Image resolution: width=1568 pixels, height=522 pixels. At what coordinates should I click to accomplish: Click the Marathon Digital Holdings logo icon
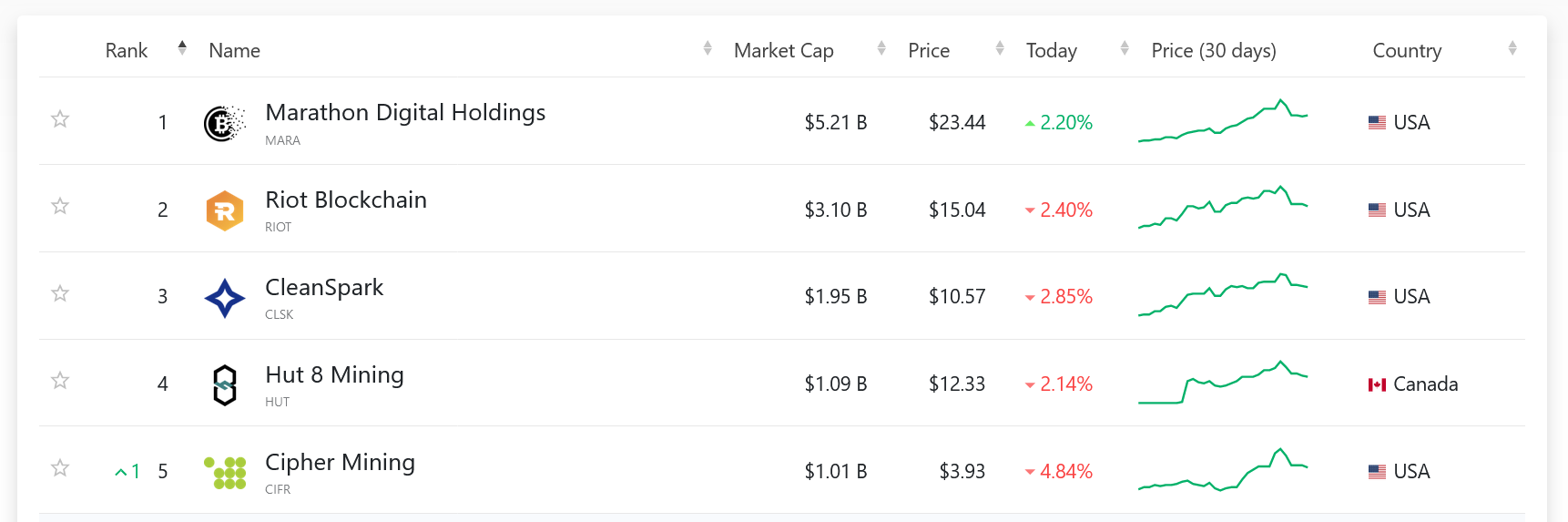coord(224,123)
